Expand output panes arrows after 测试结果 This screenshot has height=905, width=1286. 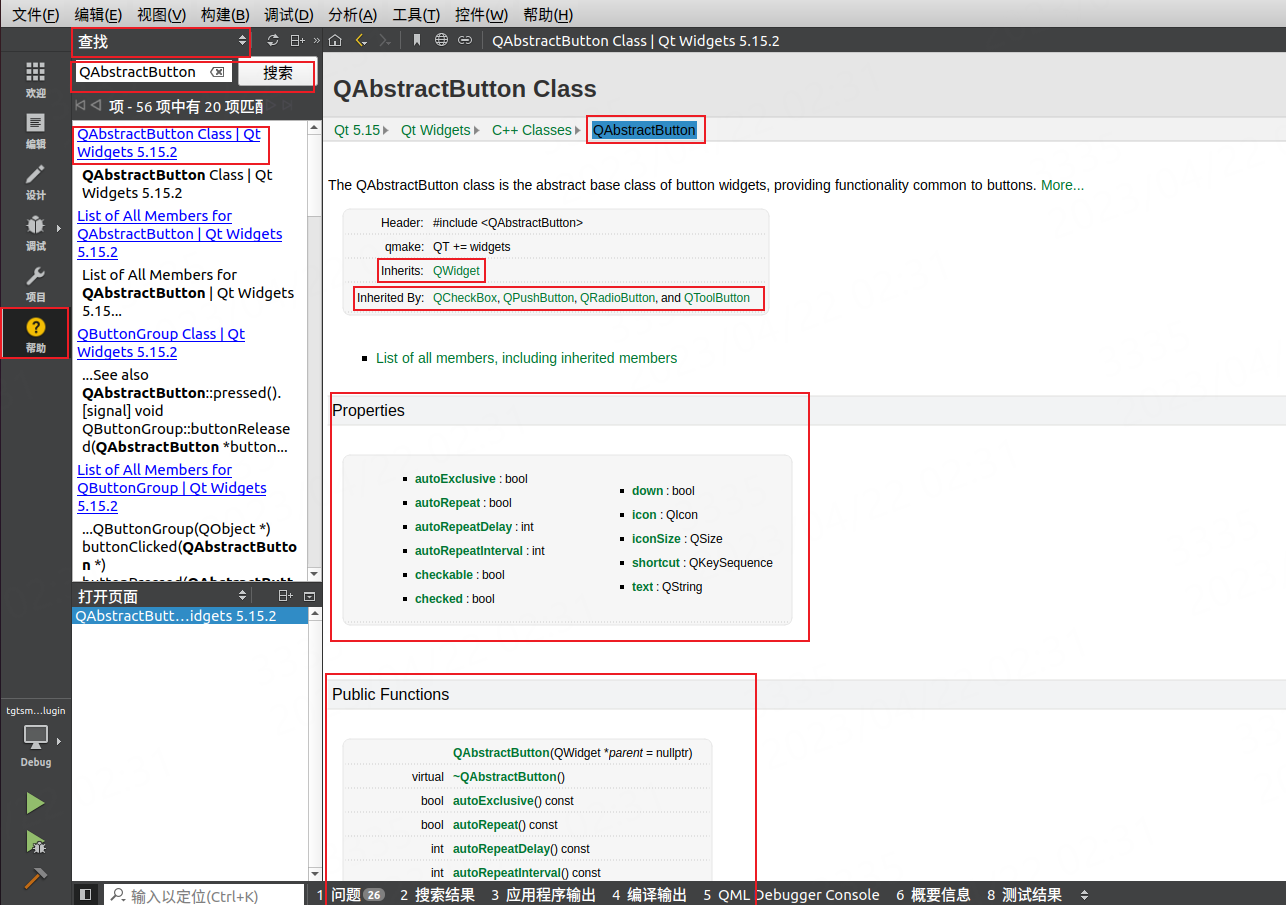click(x=1084, y=895)
